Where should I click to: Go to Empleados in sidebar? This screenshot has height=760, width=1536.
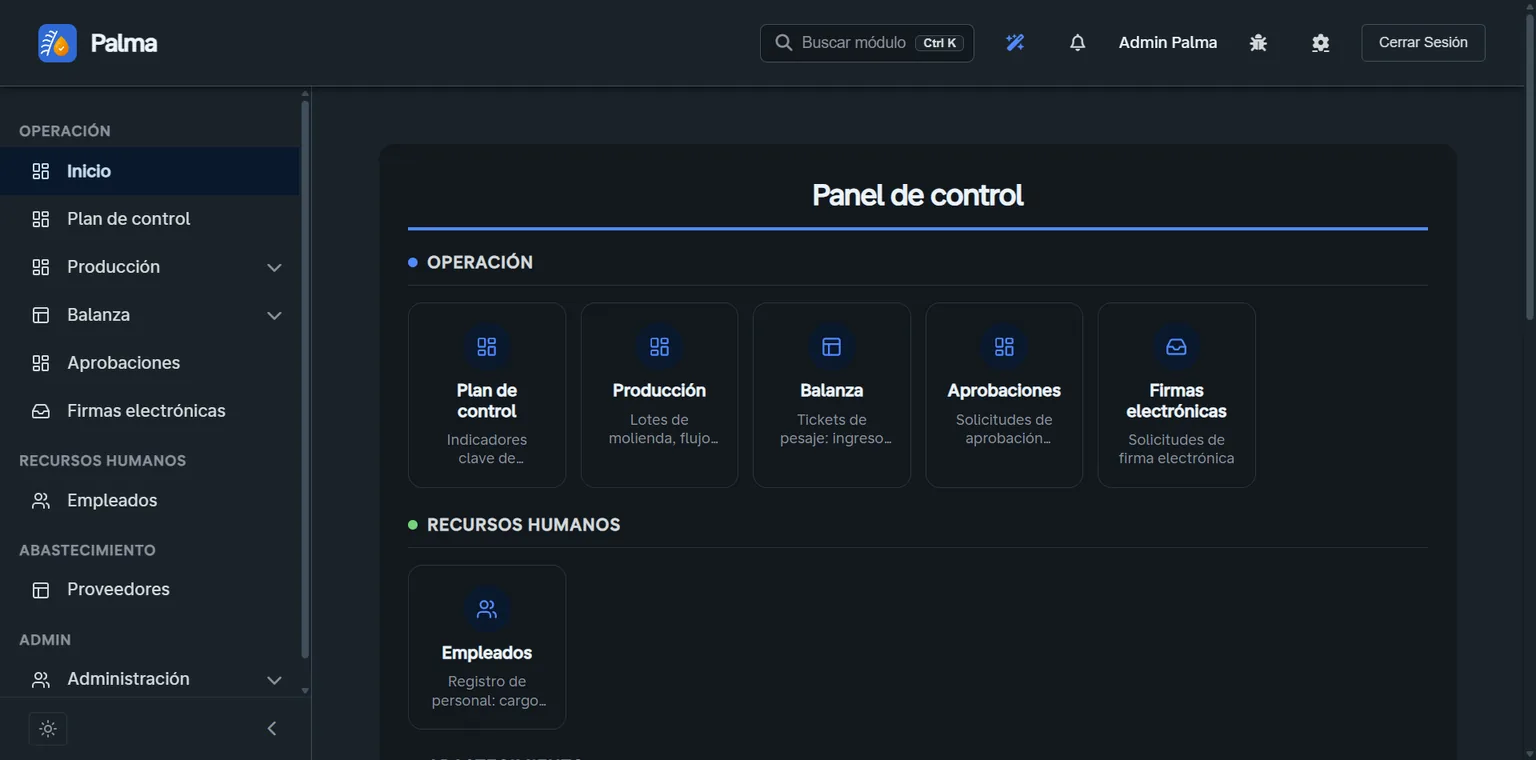point(150,500)
